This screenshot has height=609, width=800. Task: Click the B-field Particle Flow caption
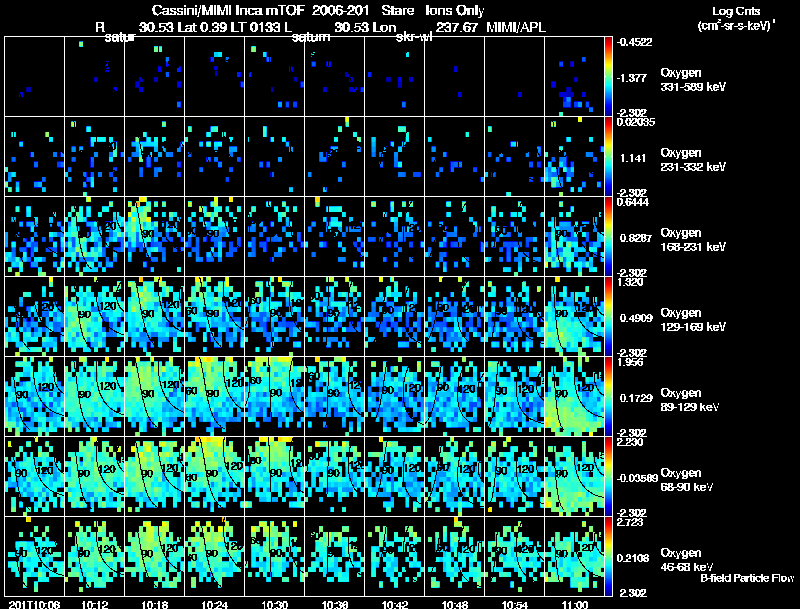click(x=747, y=578)
